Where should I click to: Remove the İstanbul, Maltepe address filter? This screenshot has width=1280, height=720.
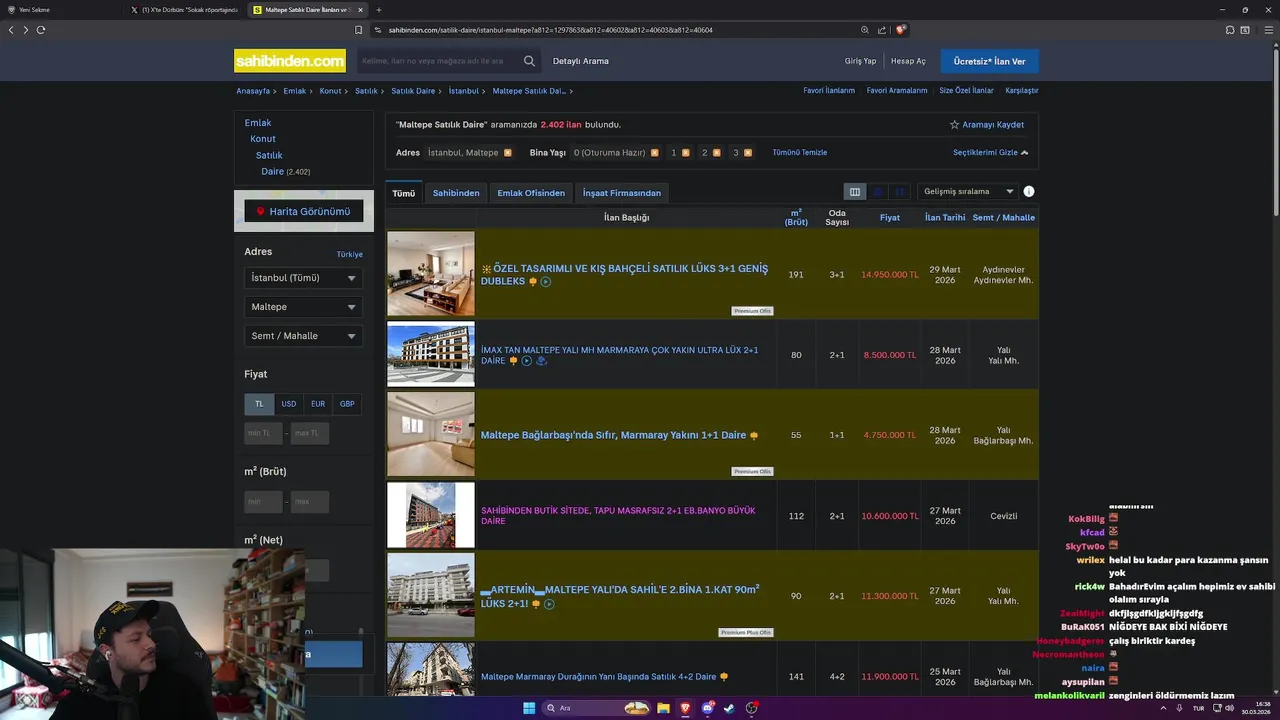point(508,153)
